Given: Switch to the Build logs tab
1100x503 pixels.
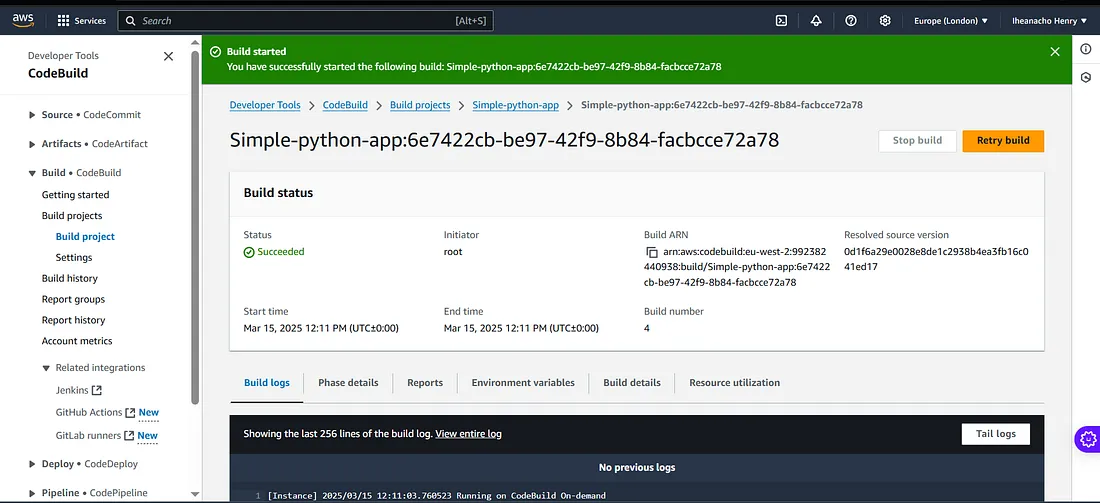Looking at the screenshot, I should [267, 383].
